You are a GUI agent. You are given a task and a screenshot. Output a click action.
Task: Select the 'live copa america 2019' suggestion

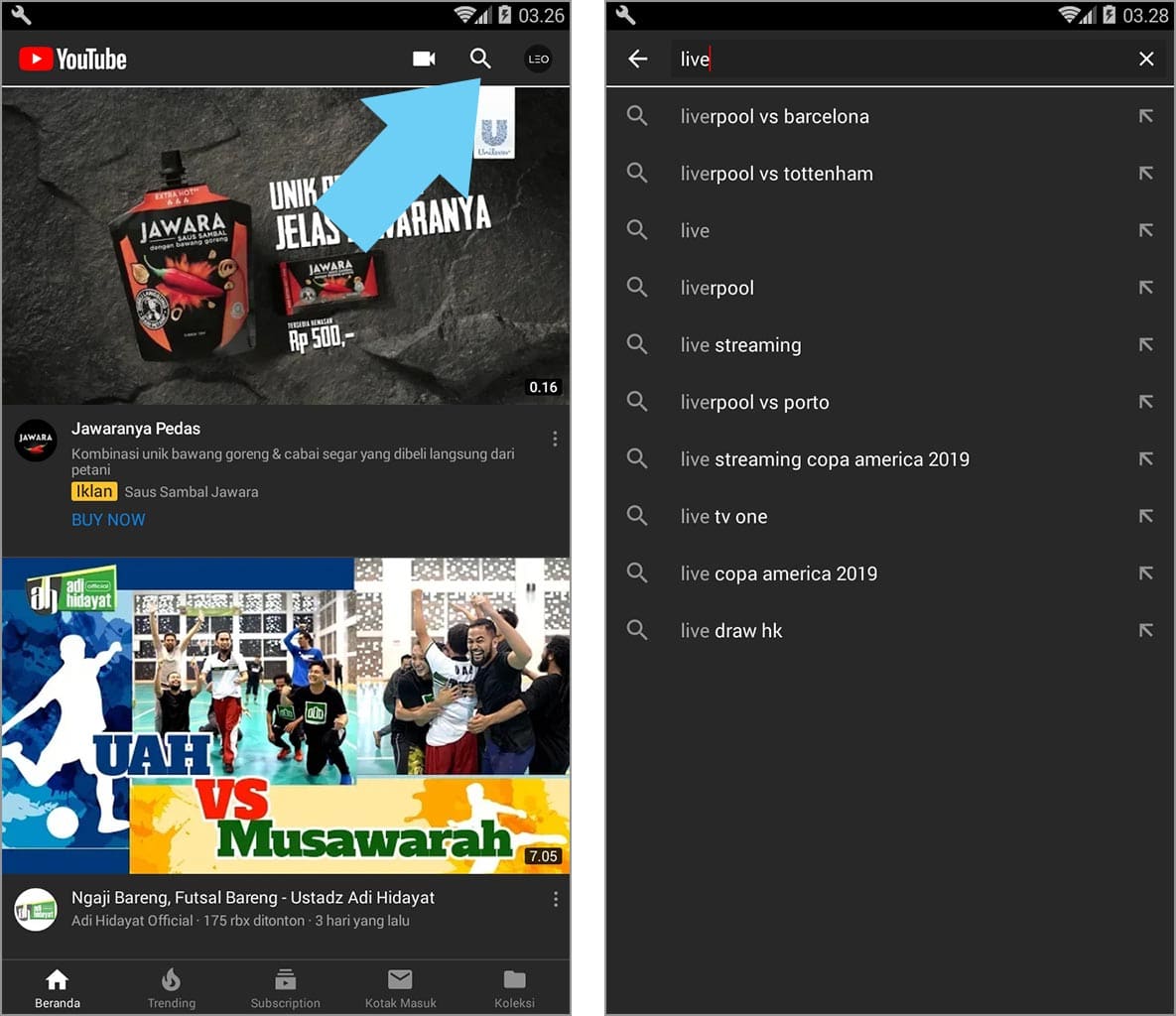pos(890,573)
